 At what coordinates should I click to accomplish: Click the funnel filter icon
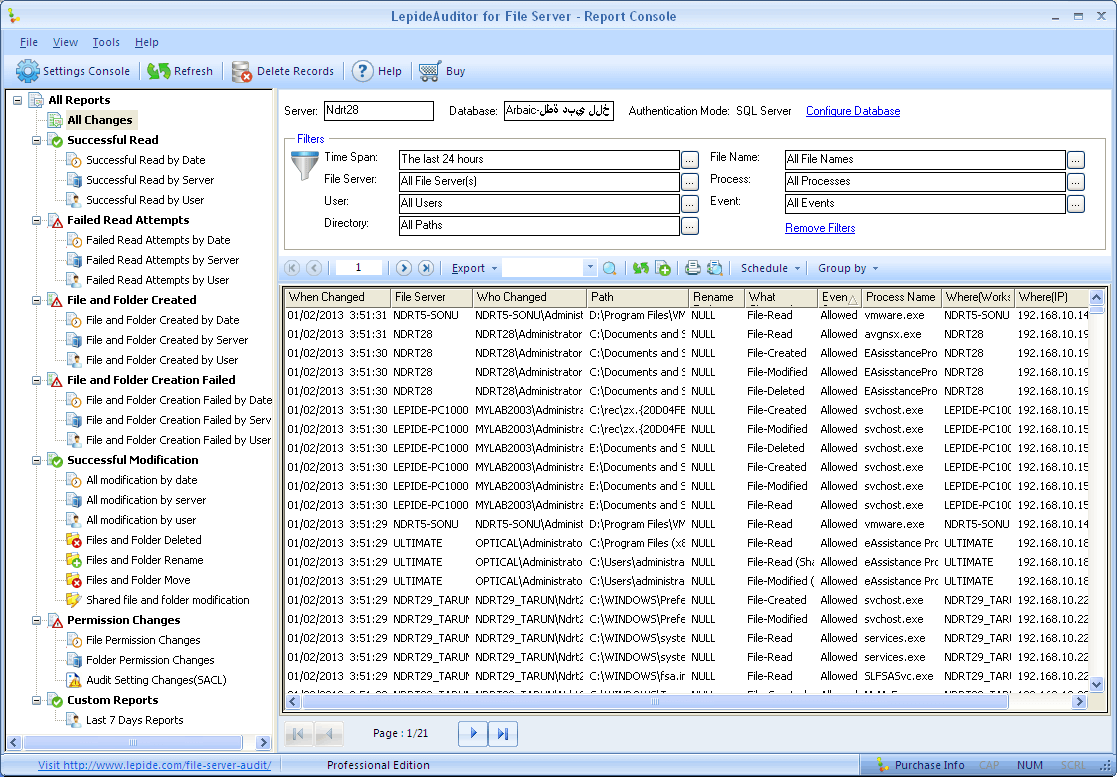pos(304,165)
